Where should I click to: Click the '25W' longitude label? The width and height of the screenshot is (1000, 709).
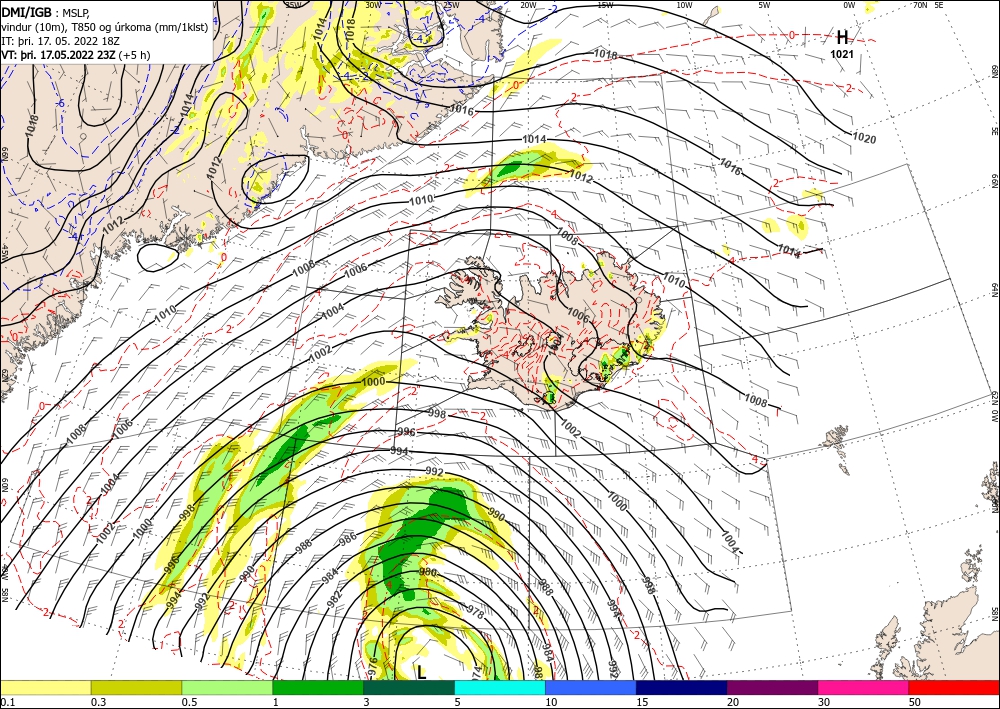(x=451, y=5)
